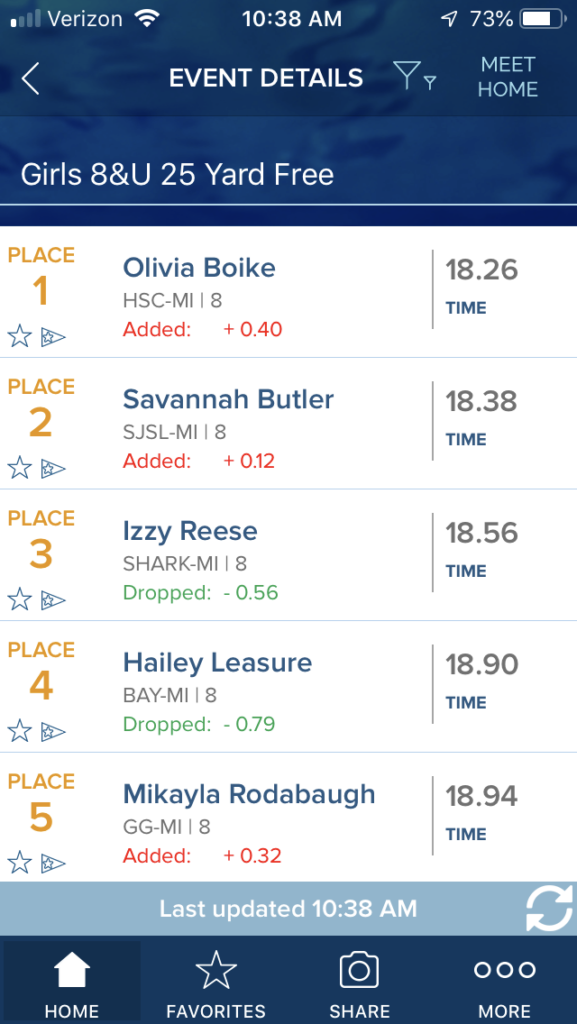
Task: Favorite Olivia Boike with star icon
Action: click(x=20, y=337)
